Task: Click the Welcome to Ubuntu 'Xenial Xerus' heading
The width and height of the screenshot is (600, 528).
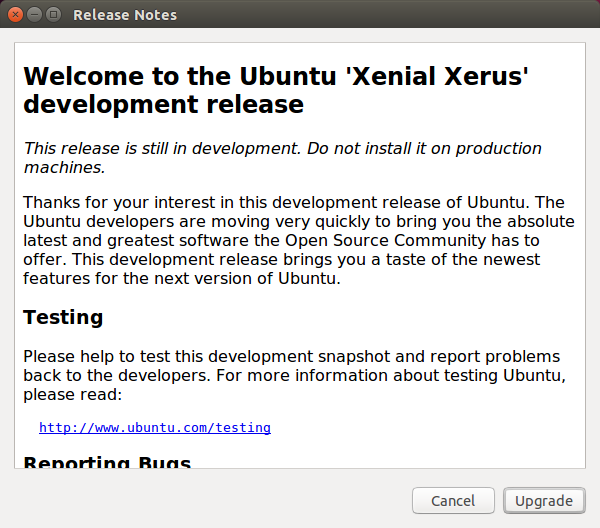Action: [276, 90]
